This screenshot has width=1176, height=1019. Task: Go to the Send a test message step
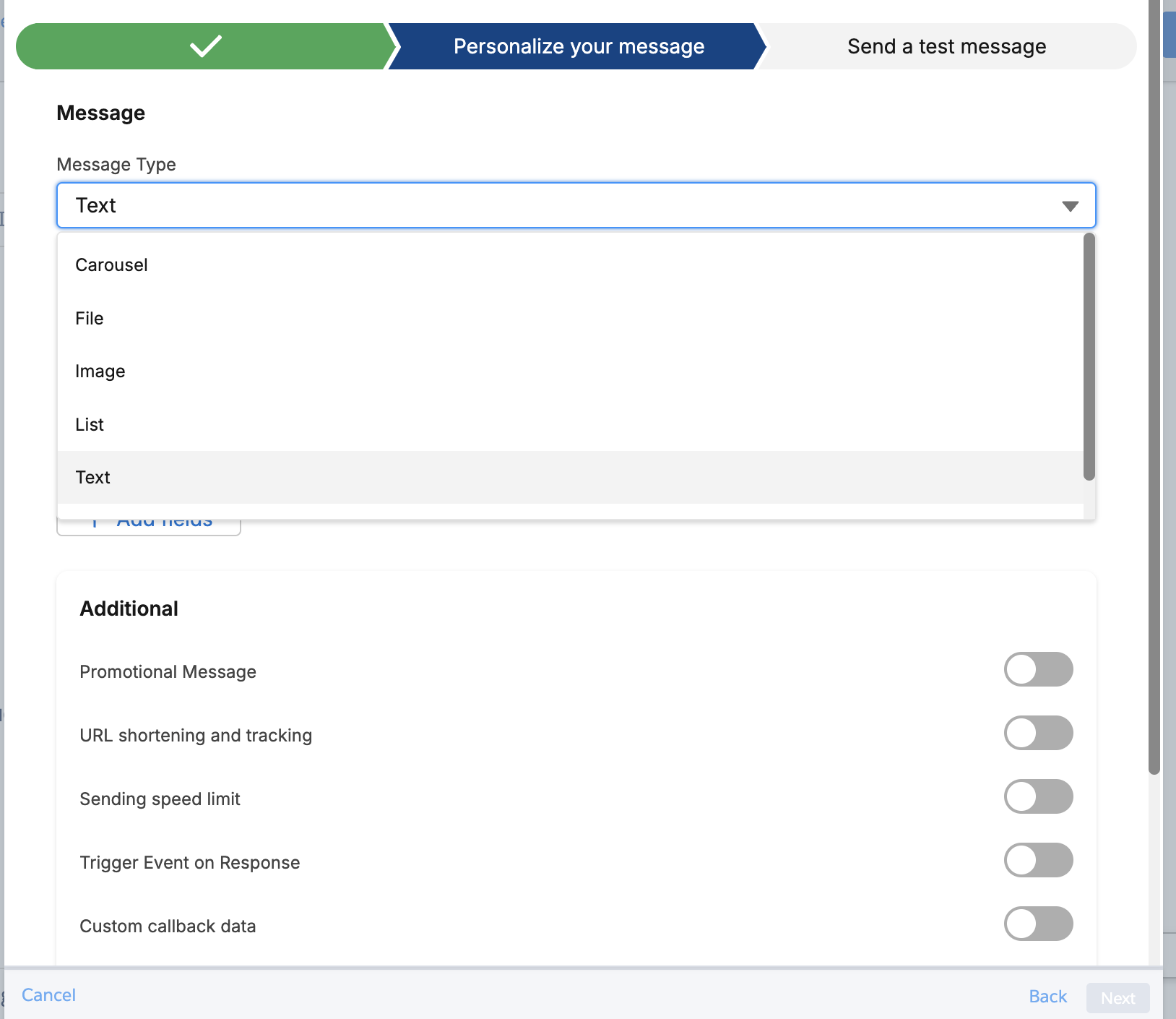coord(946,46)
